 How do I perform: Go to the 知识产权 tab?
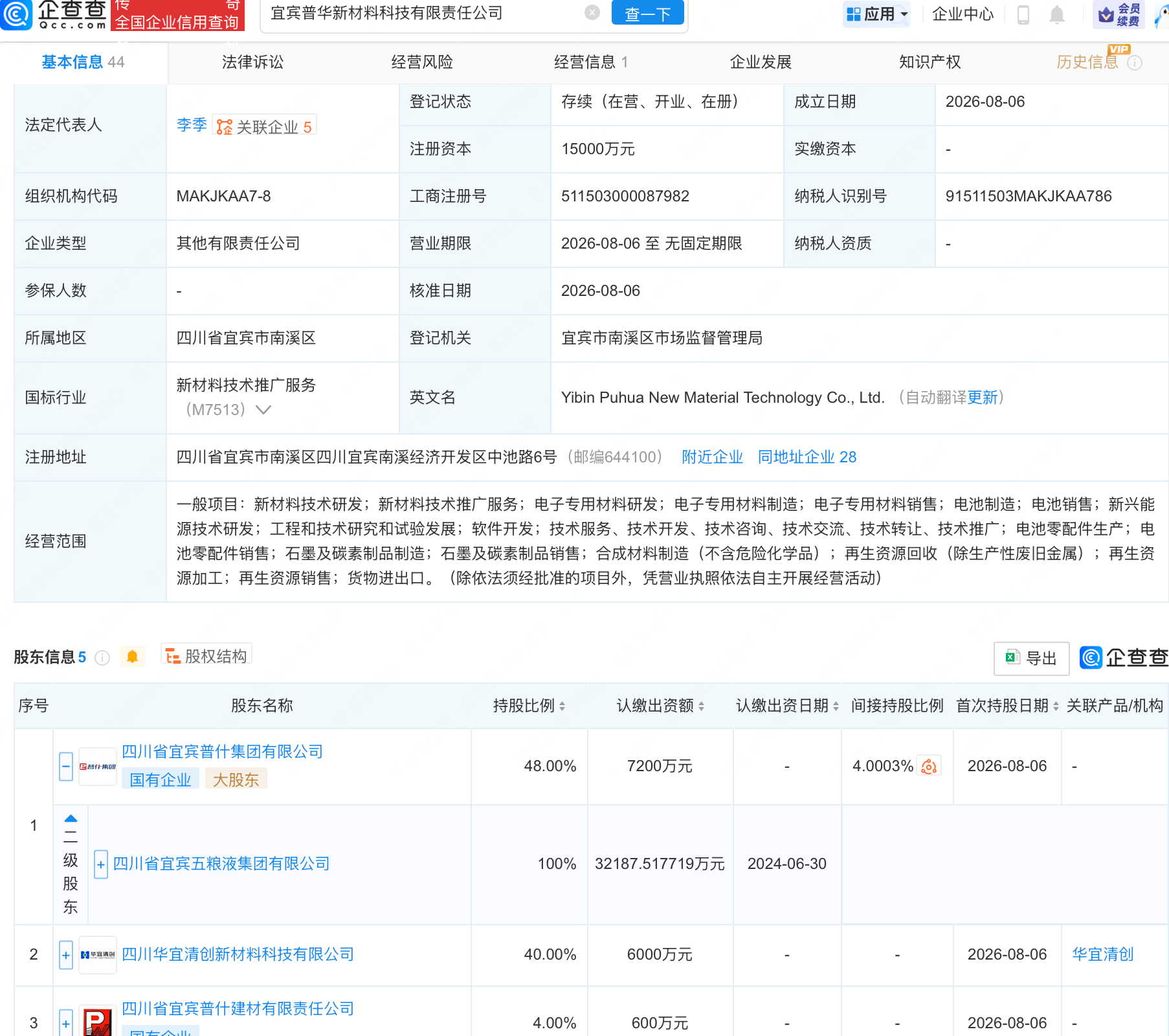[930, 62]
